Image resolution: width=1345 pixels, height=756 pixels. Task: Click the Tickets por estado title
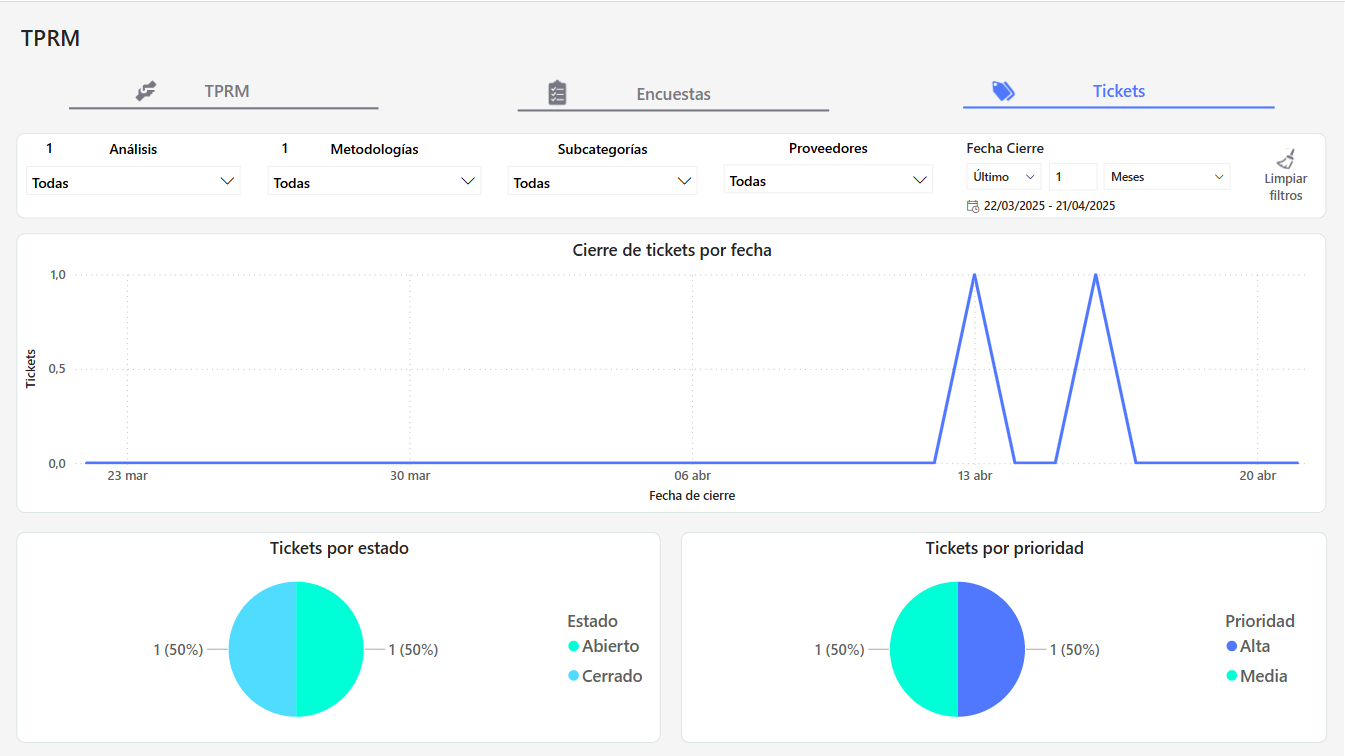point(339,548)
